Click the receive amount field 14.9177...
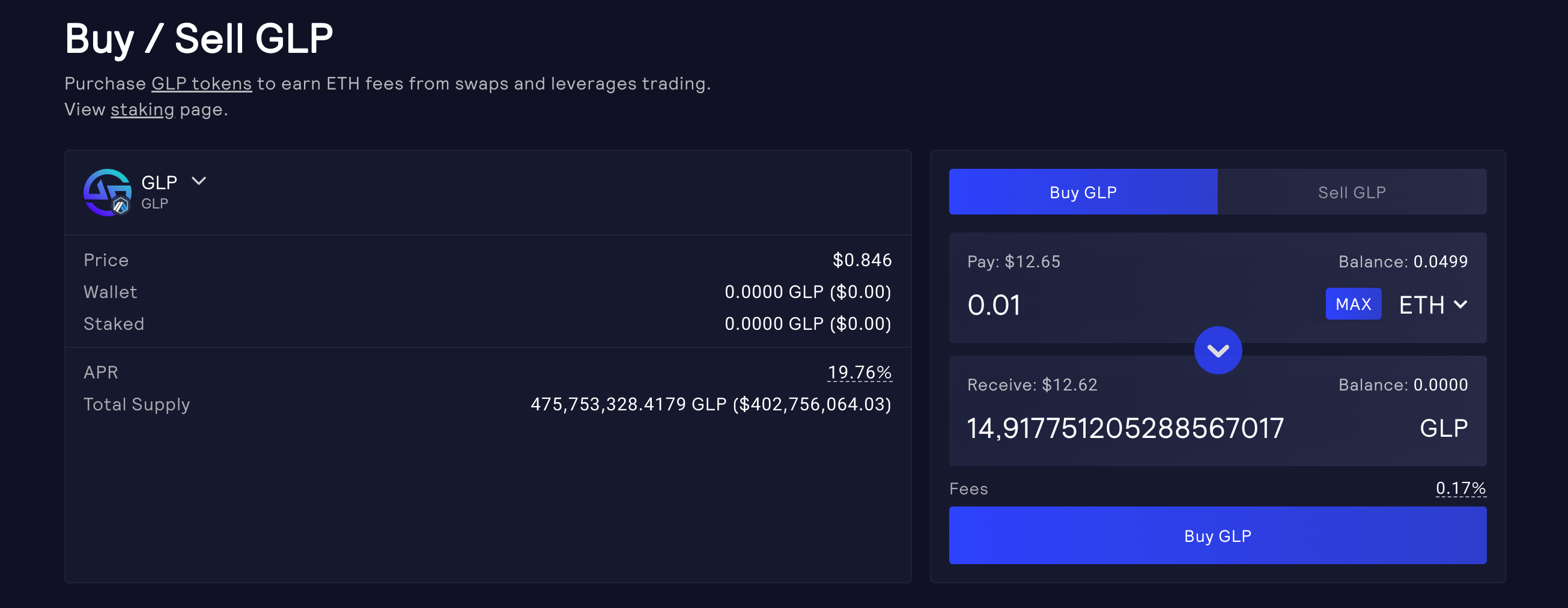 click(x=1125, y=428)
